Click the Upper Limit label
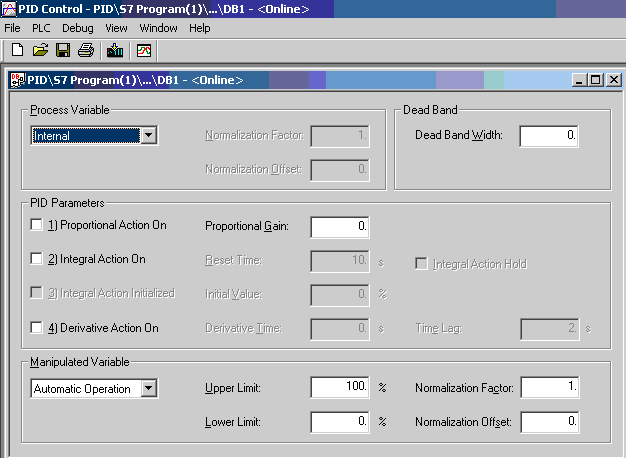The width and height of the screenshot is (626, 458). coord(233,388)
